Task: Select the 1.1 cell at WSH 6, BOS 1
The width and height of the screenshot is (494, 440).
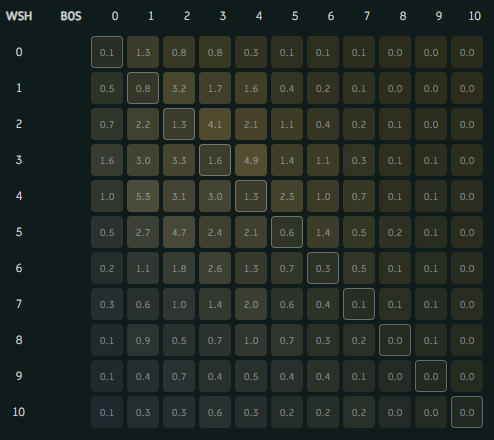Action: [x=143, y=268]
